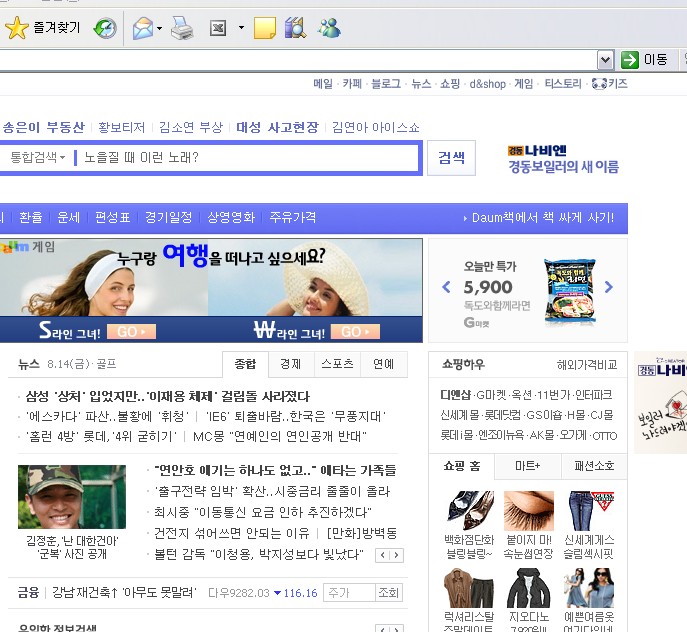Viewport: 687px width, 632px height.
Task: Click next news page arrow button
Action: click(397, 555)
